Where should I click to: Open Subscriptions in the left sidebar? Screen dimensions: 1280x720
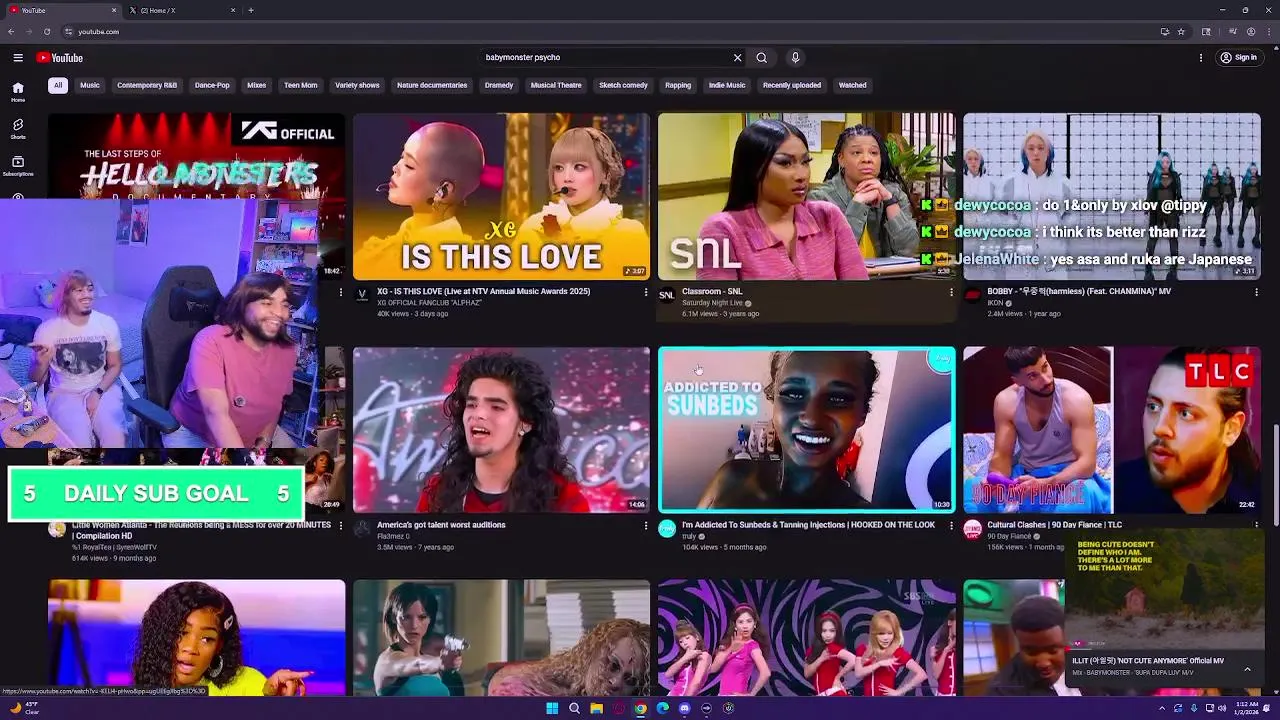point(18,166)
